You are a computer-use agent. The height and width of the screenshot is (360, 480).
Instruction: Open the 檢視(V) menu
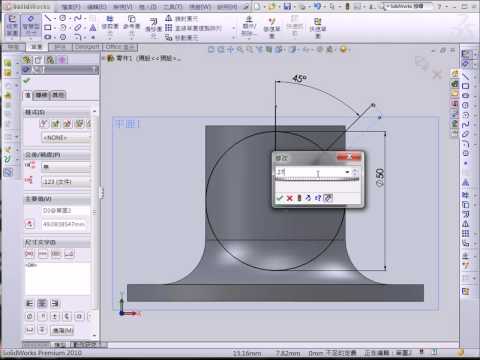pyautogui.click(x=123, y=6)
